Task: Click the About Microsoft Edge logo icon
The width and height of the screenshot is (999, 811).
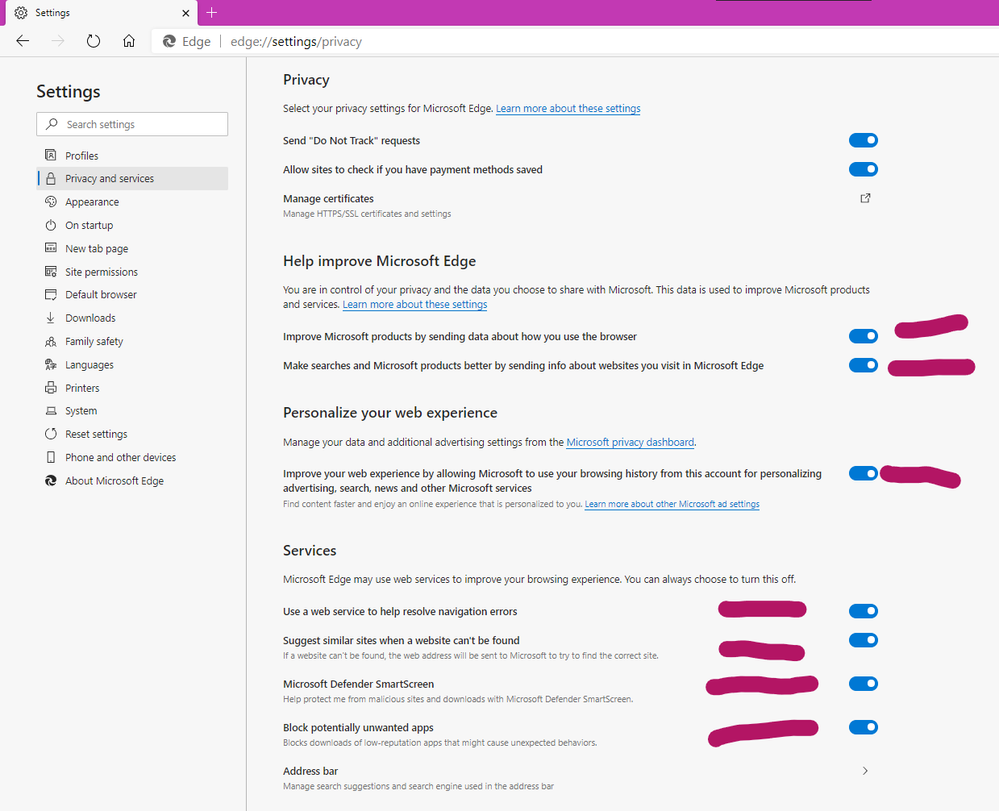Action: click(x=50, y=480)
